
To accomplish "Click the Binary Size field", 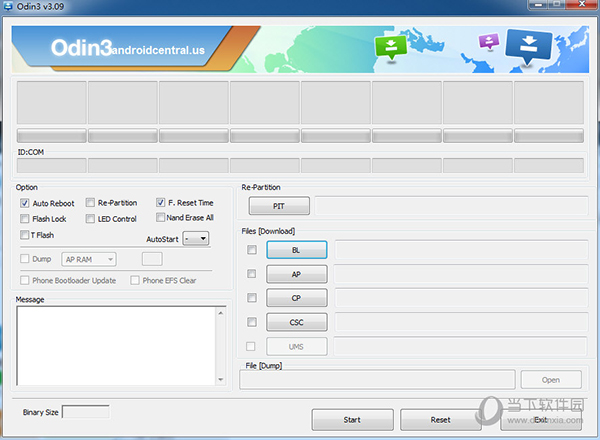I will [x=85, y=412].
